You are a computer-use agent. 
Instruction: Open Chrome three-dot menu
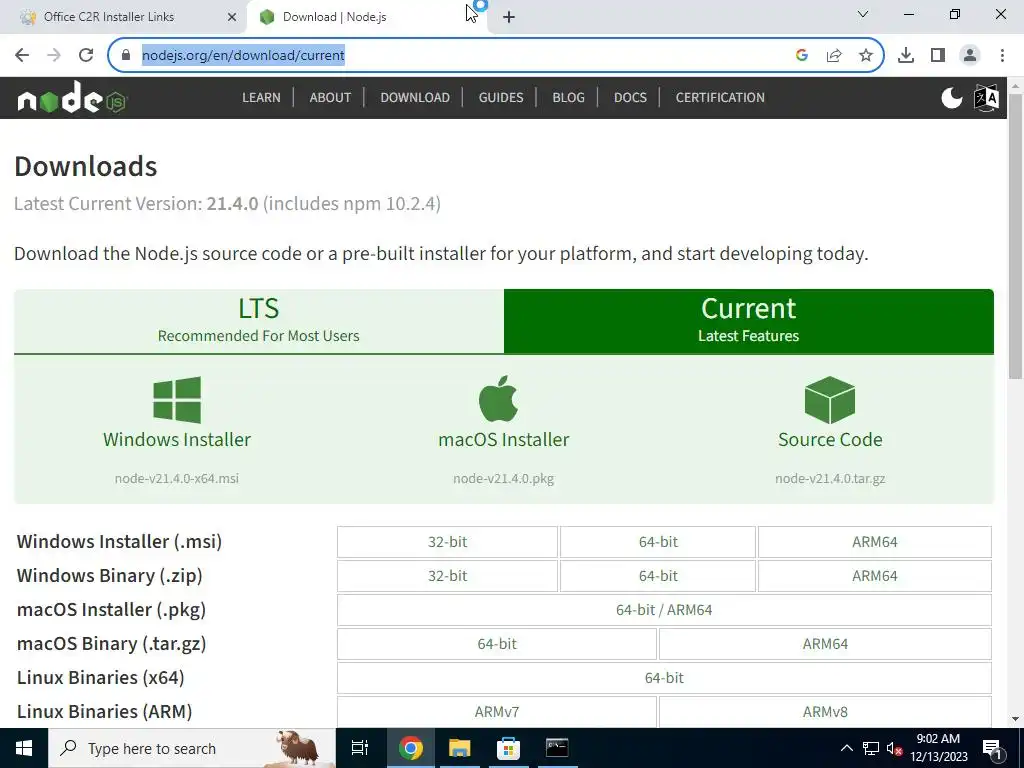(x=1002, y=55)
